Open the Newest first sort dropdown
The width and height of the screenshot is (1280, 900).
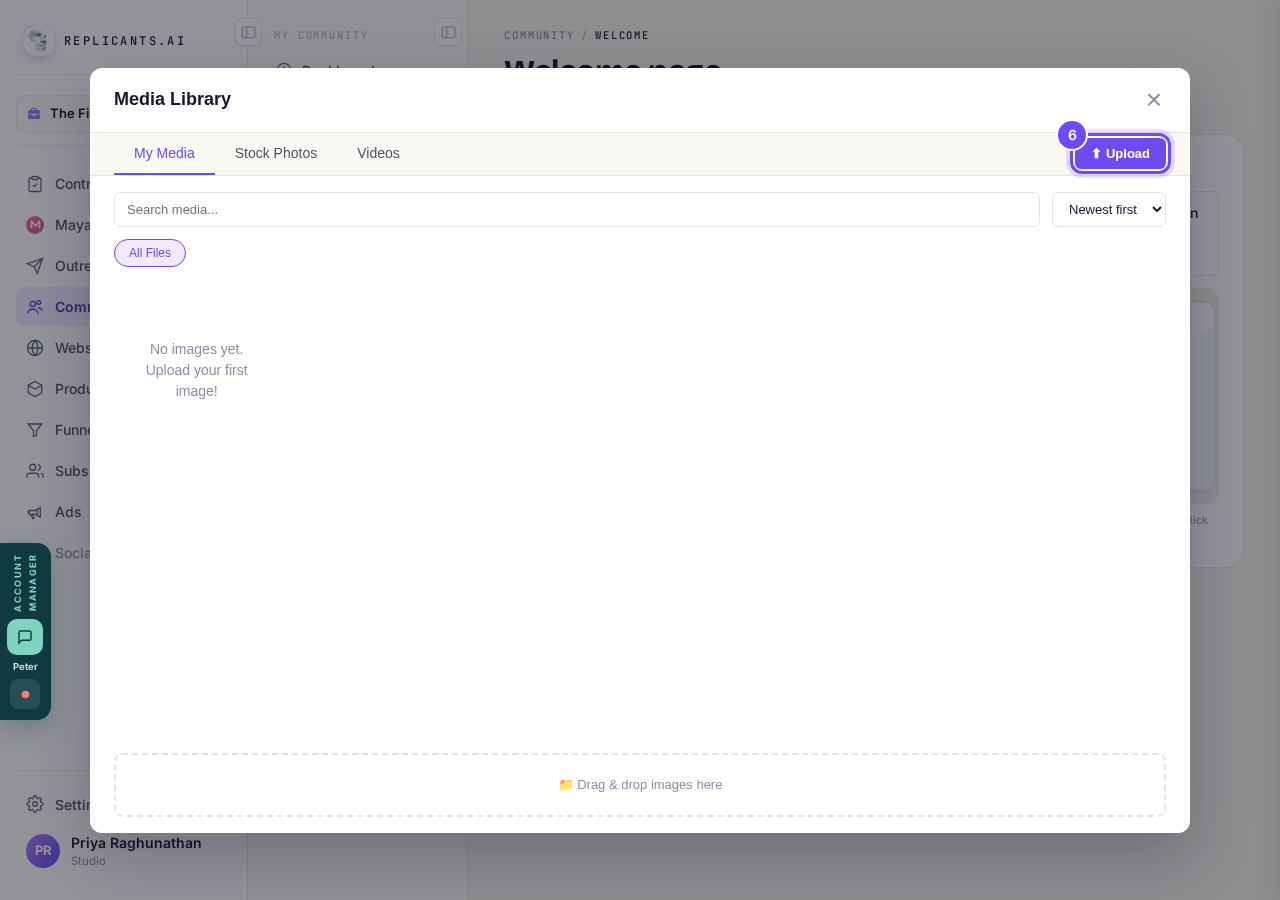point(1109,209)
